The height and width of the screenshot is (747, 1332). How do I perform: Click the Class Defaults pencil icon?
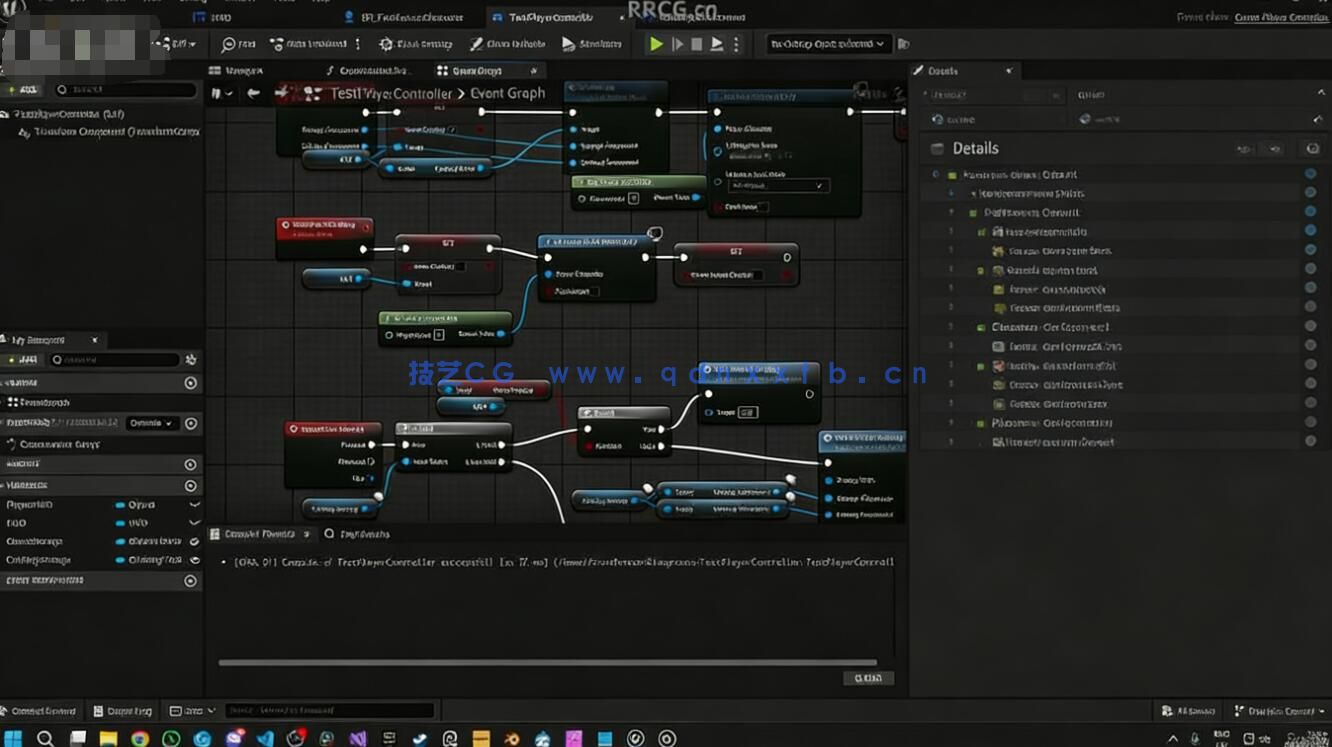coord(477,44)
